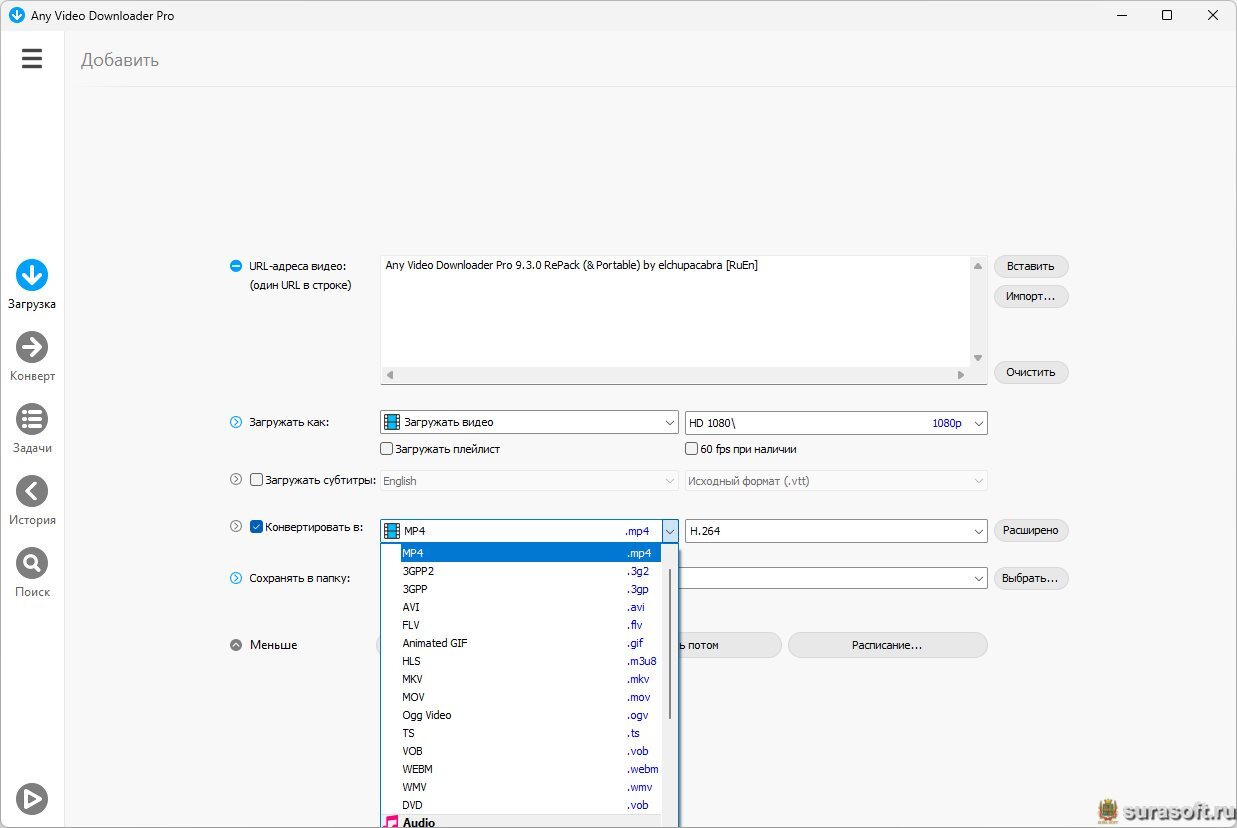Go to the Конверт converter section
This screenshot has width=1237, height=828.
[32, 348]
